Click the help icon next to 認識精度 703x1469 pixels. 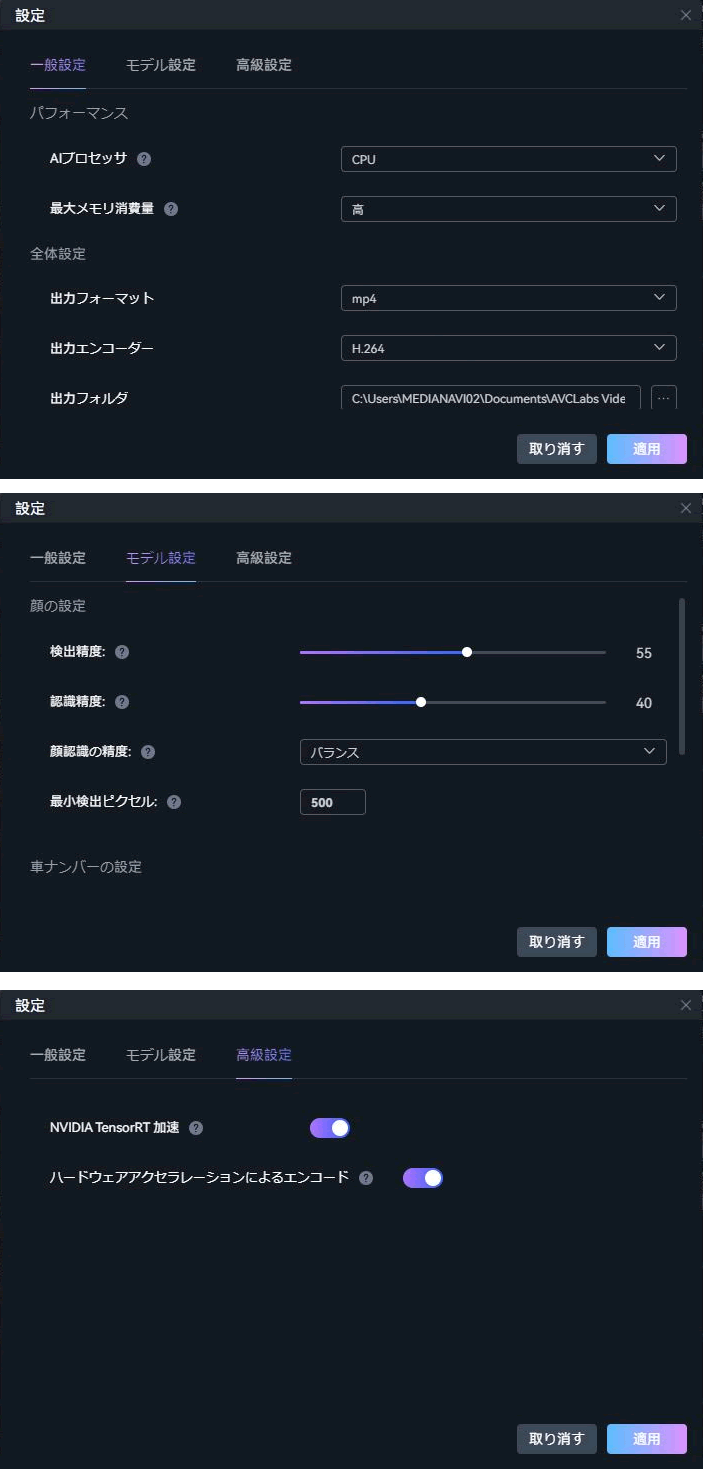click(122, 702)
